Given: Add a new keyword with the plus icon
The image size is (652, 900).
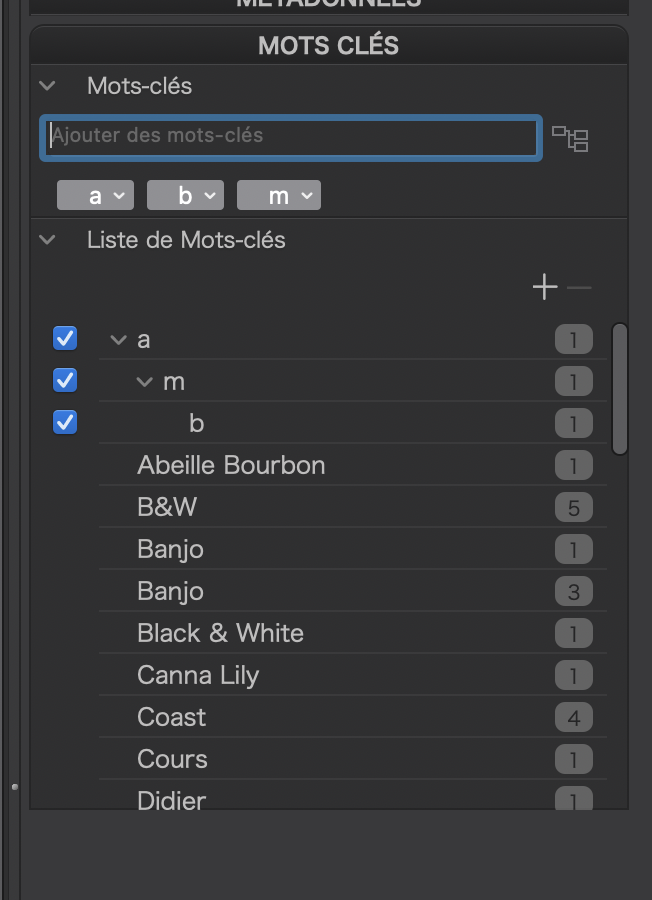Looking at the screenshot, I should pos(544,288).
